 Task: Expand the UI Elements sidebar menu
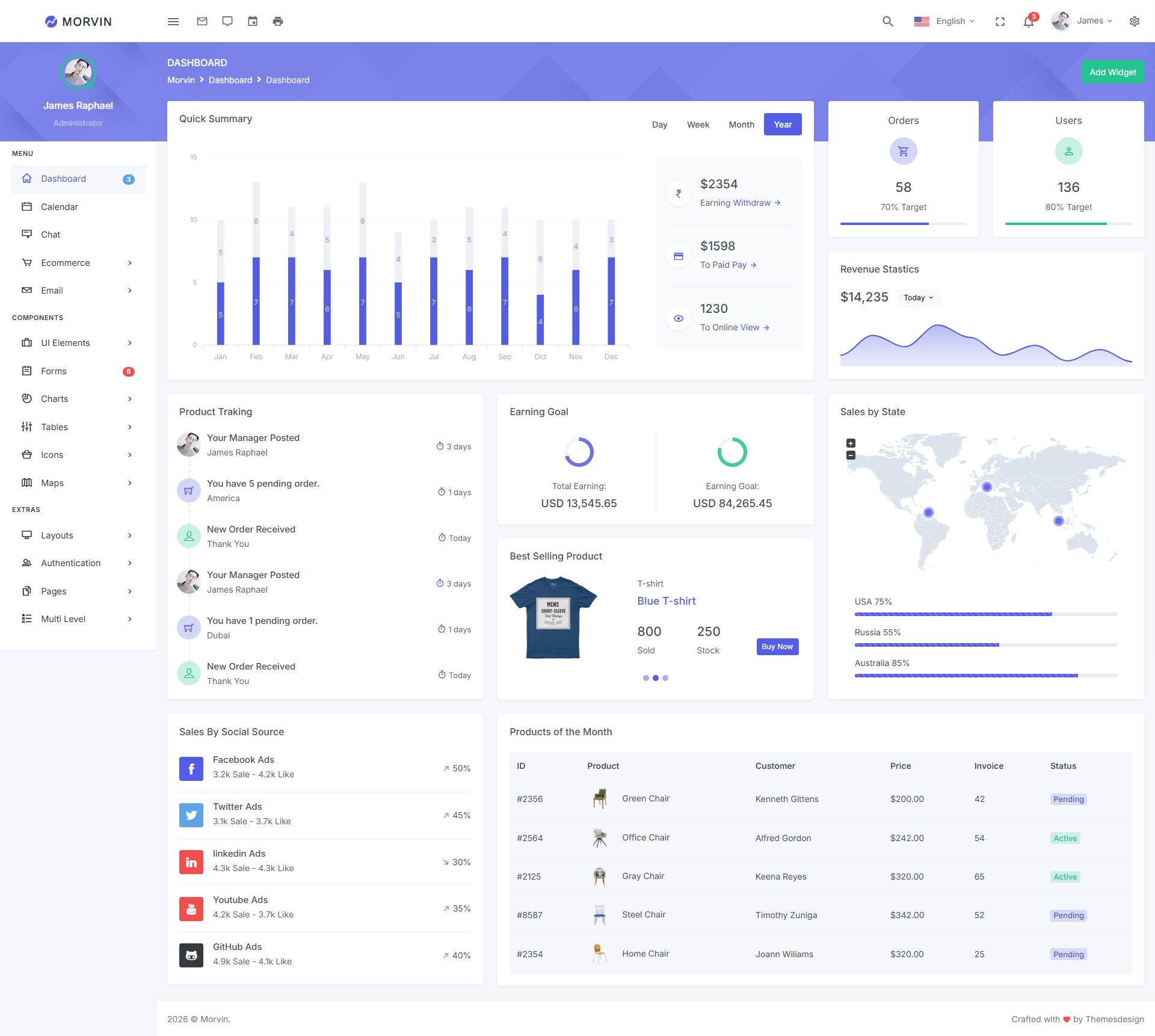click(78, 343)
